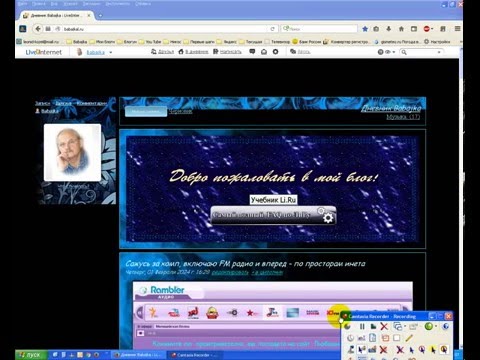Click the LiveInternet logo
The height and width of the screenshot is (360, 480).
[x=44, y=52]
